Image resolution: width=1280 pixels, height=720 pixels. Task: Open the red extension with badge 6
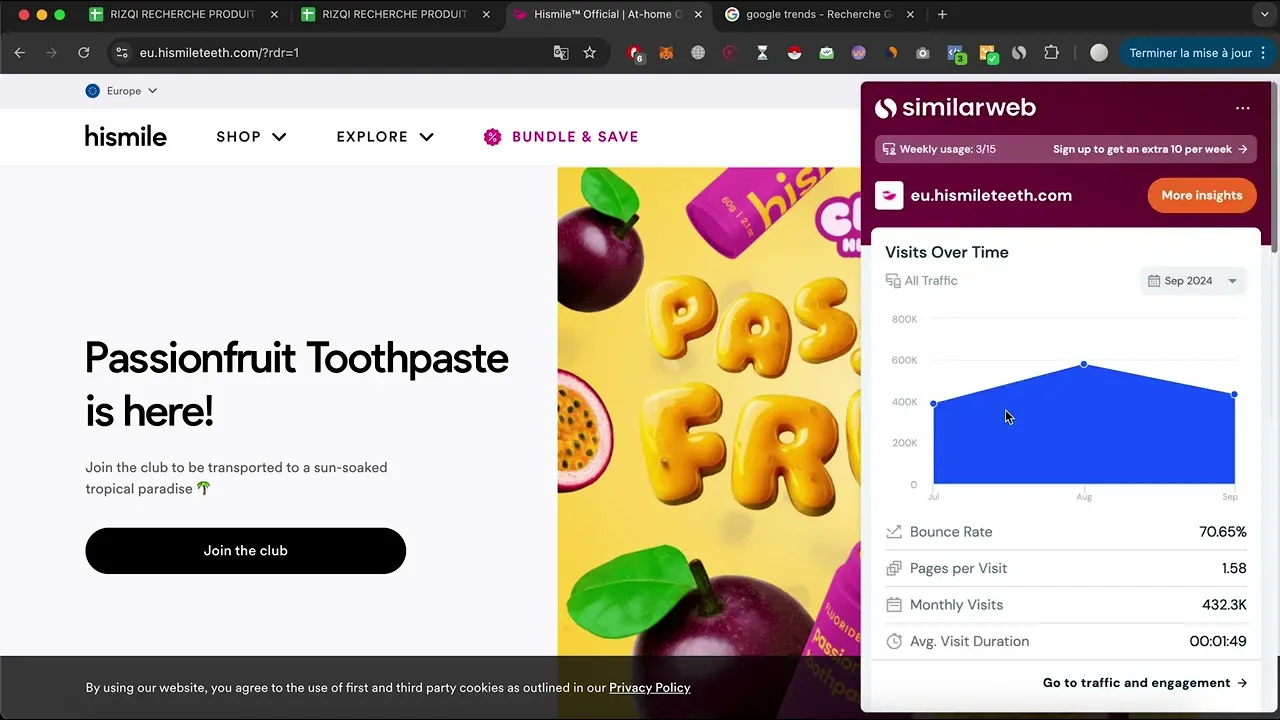point(635,54)
